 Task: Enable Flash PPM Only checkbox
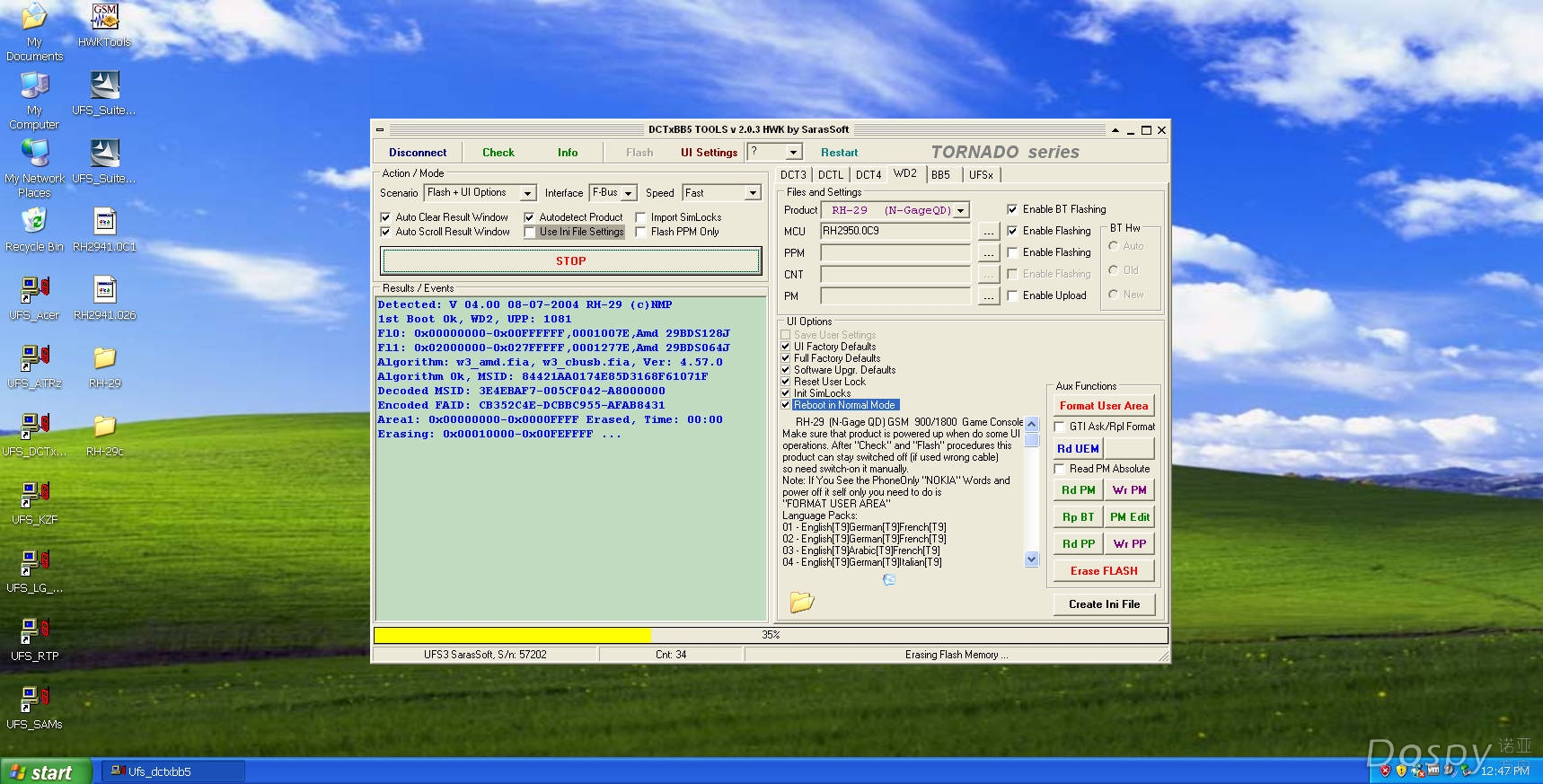point(640,232)
